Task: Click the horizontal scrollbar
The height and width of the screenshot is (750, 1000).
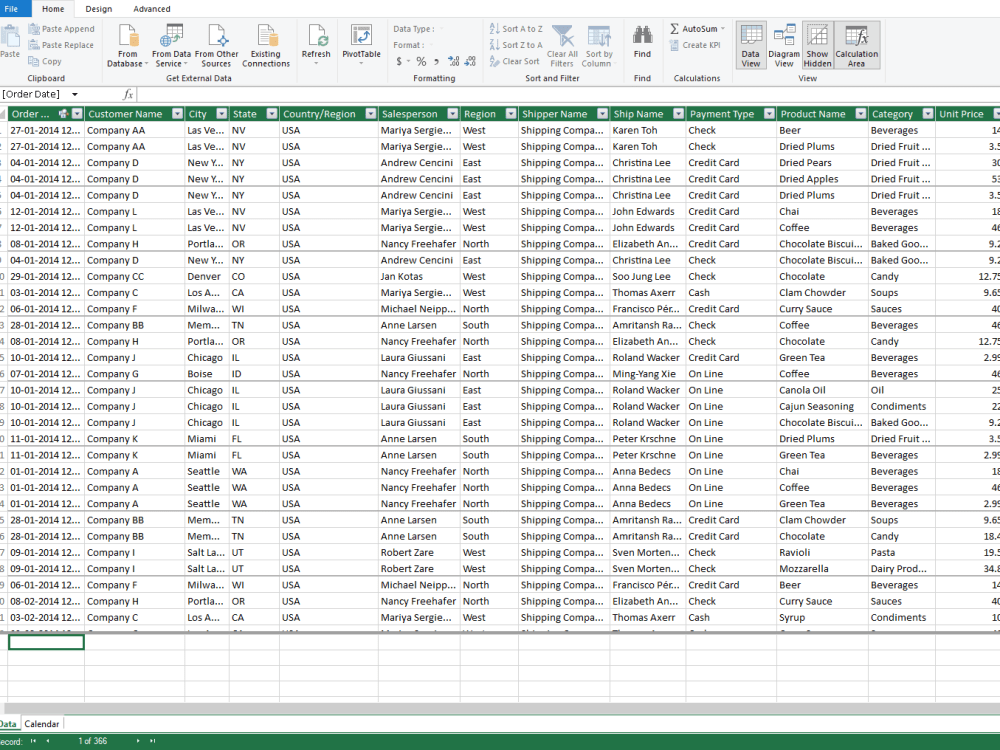Action: click(x=503, y=709)
